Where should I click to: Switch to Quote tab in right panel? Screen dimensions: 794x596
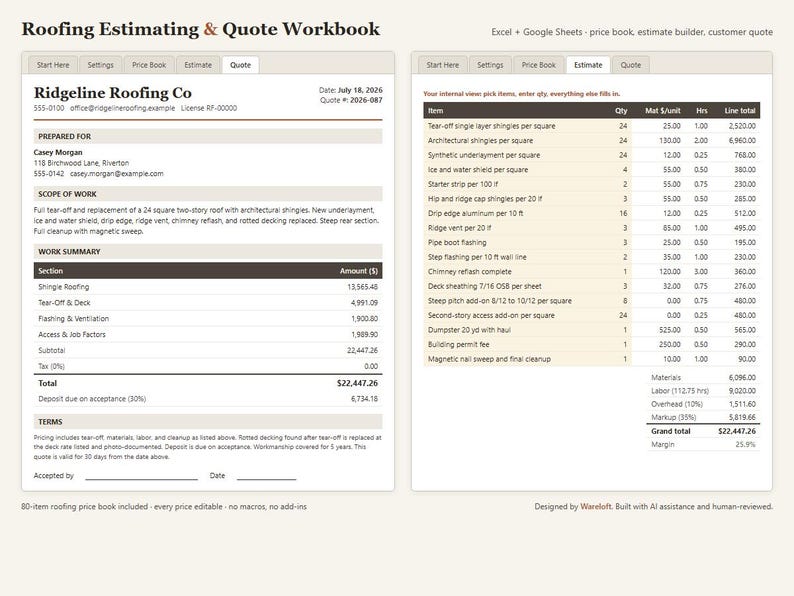(631, 65)
